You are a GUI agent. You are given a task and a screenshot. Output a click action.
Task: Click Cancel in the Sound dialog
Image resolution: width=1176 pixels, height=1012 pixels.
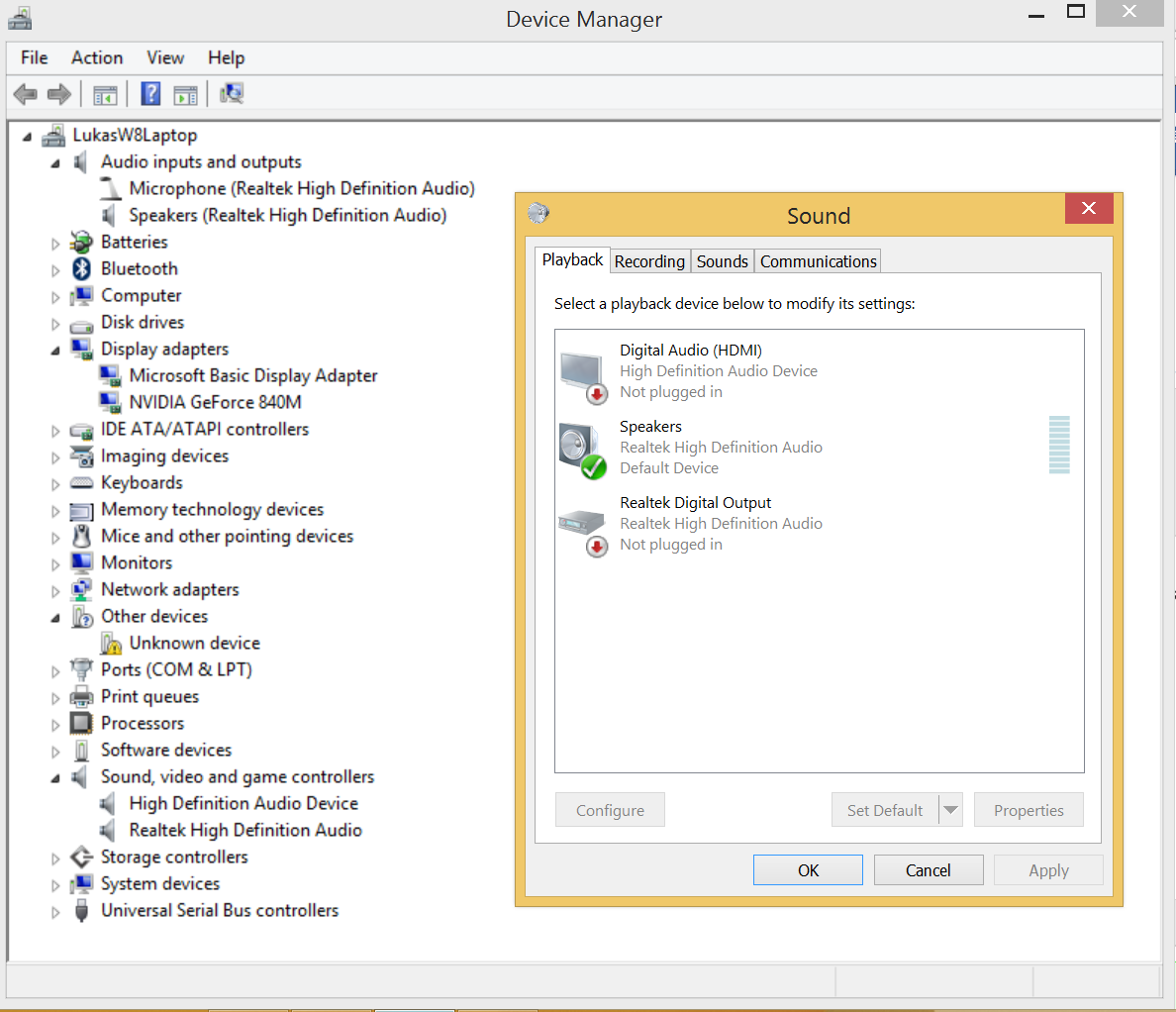click(x=928, y=870)
